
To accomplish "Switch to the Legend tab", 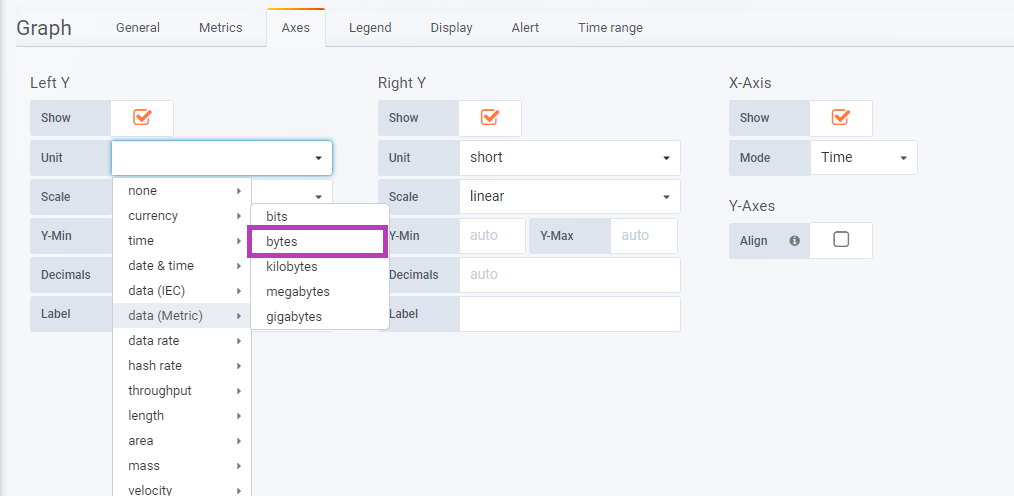I will tap(370, 28).
